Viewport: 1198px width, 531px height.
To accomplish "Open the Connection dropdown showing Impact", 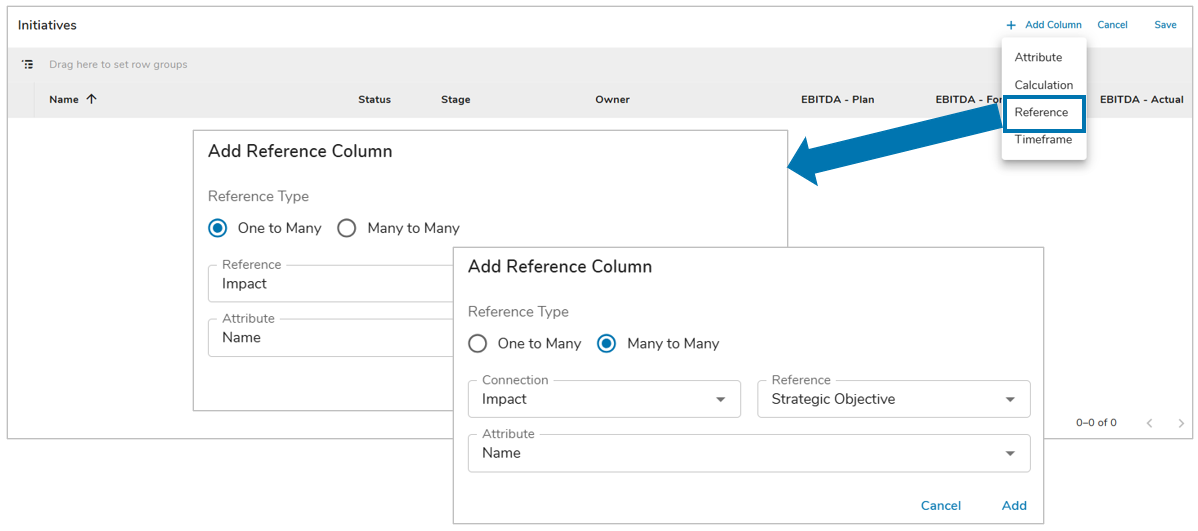I will [604, 399].
